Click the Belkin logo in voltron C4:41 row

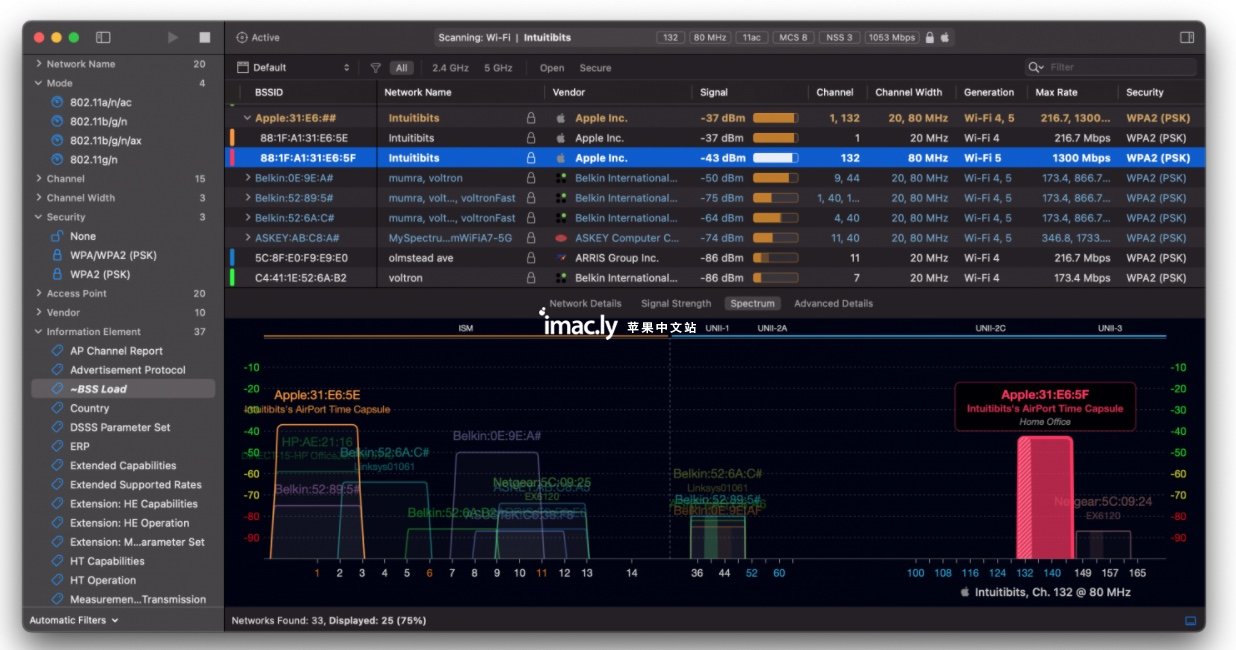point(561,278)
